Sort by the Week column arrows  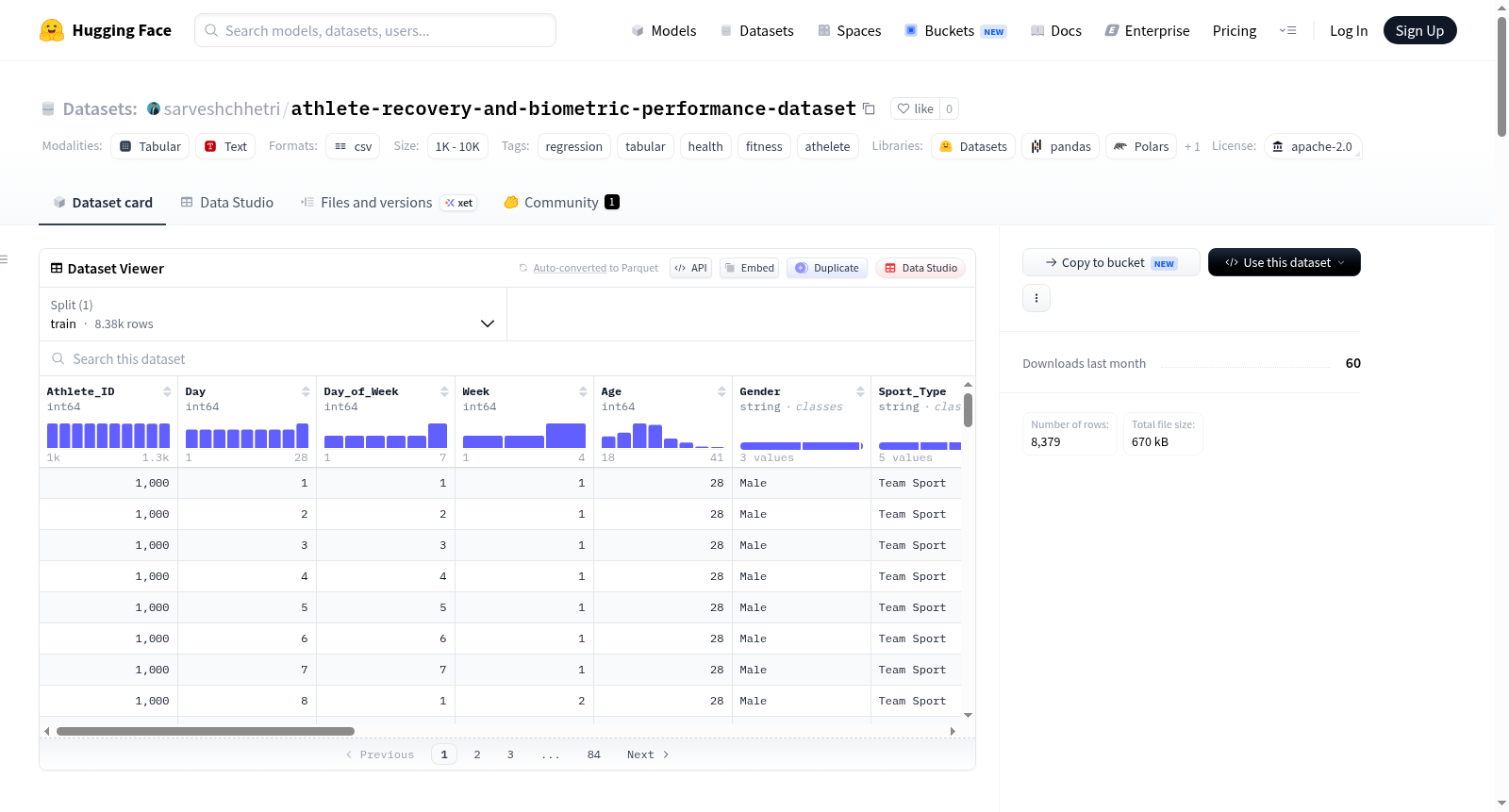click(x=583, y=391)
